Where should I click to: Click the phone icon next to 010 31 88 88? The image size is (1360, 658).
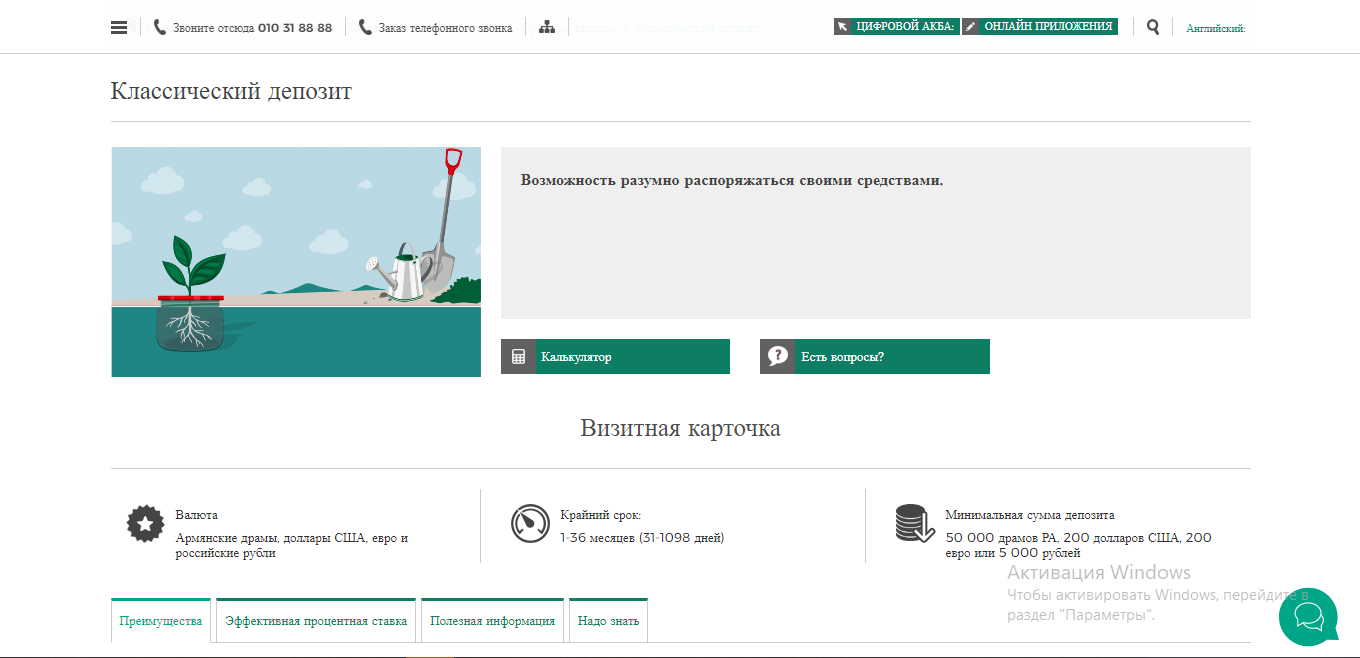(x=159, y=26)
